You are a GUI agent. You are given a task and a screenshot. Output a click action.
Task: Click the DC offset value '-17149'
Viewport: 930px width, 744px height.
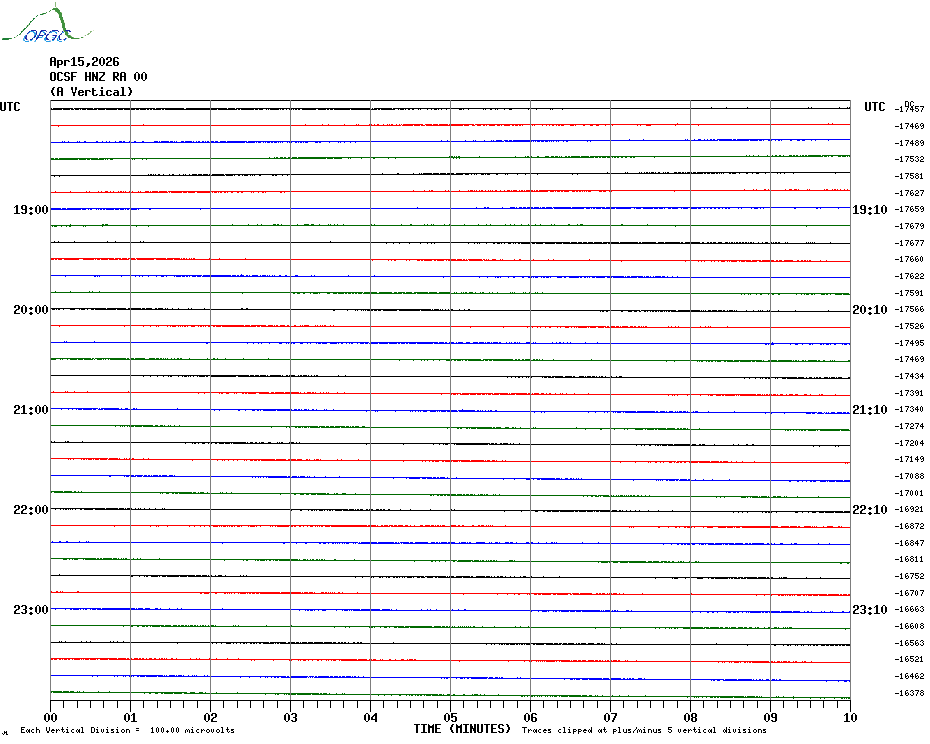(x=910, y=459)
